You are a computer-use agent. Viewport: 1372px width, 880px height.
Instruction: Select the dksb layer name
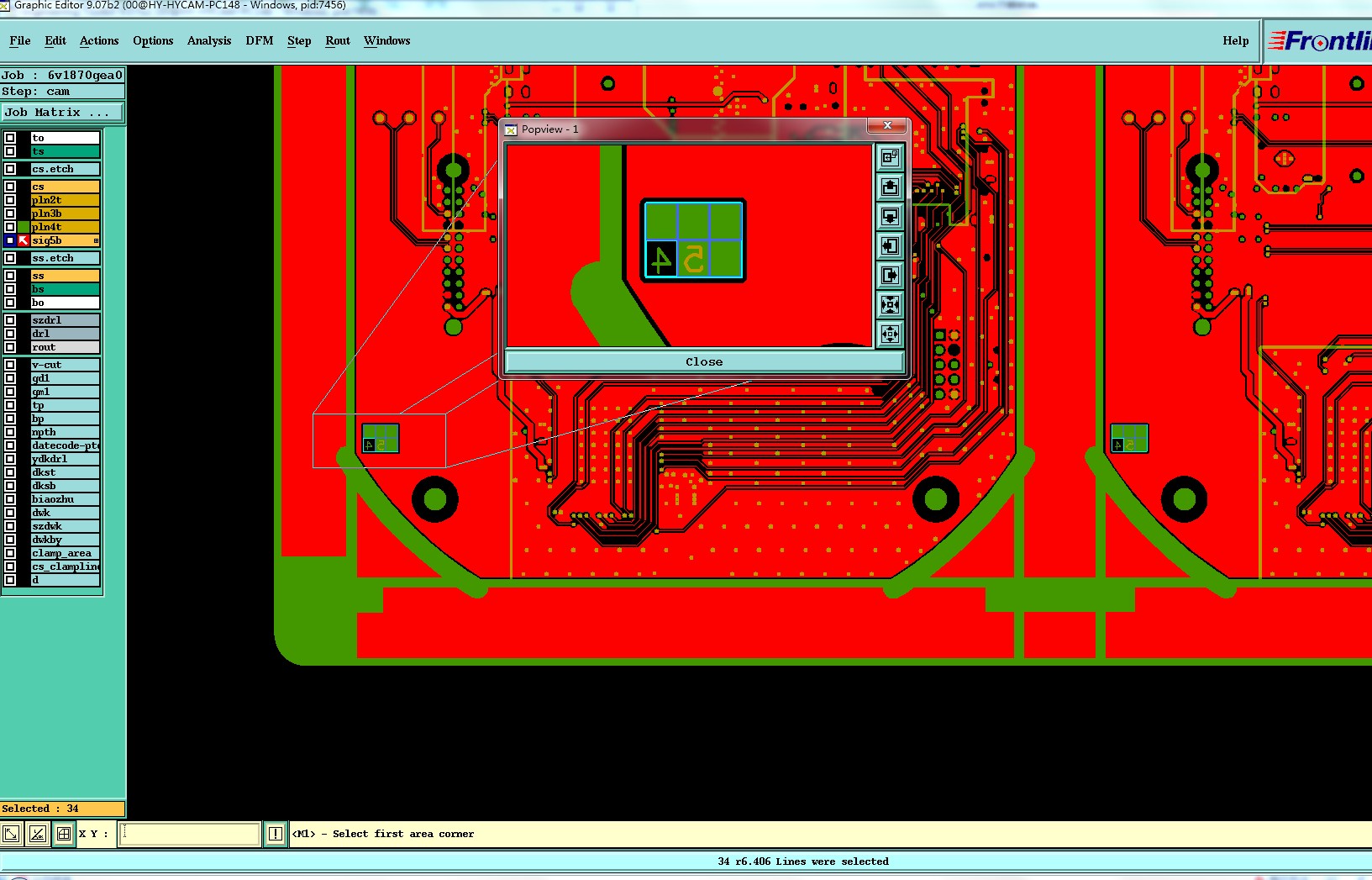point(66,486)
